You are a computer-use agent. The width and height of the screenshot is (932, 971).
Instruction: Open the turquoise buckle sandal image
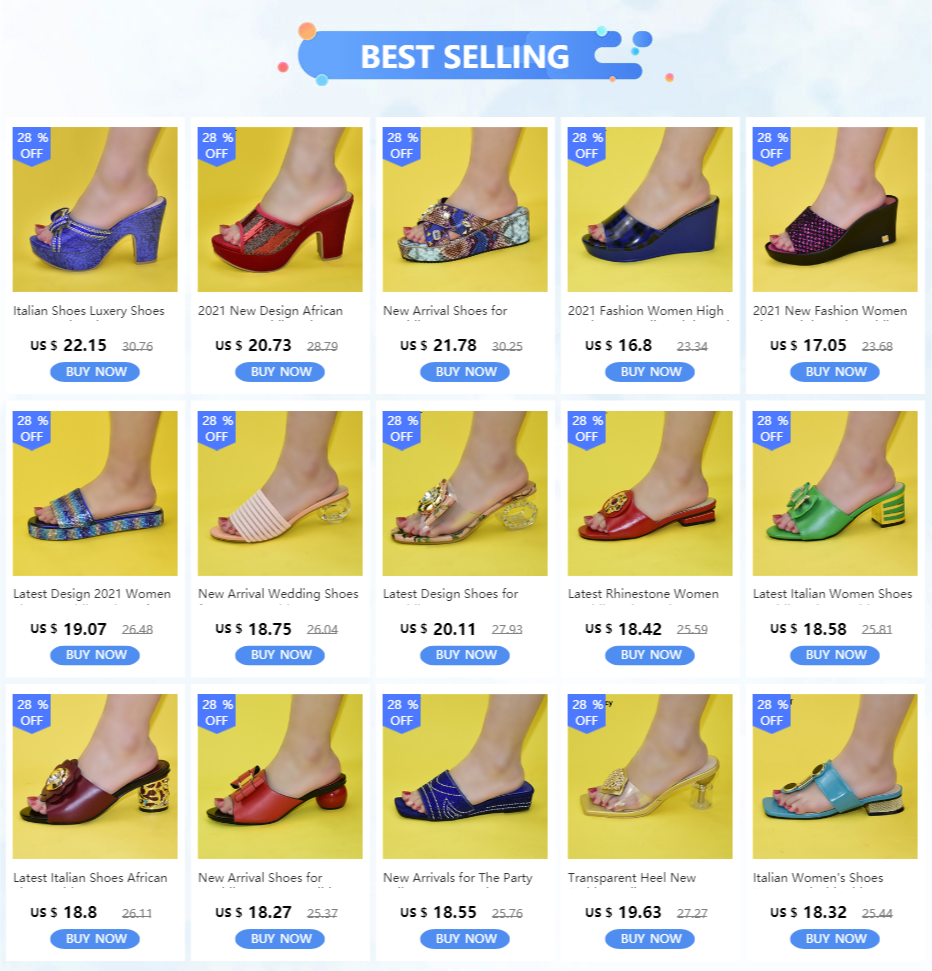[835, 776]
